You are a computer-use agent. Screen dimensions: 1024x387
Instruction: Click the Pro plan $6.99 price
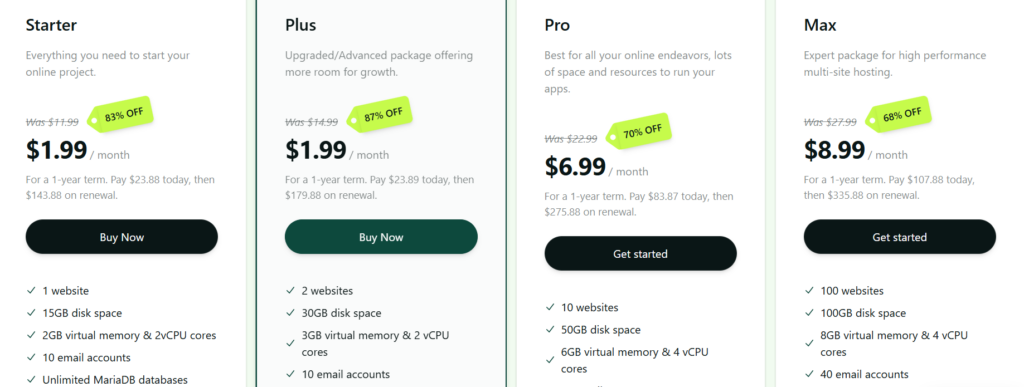(x=575, y=167)
